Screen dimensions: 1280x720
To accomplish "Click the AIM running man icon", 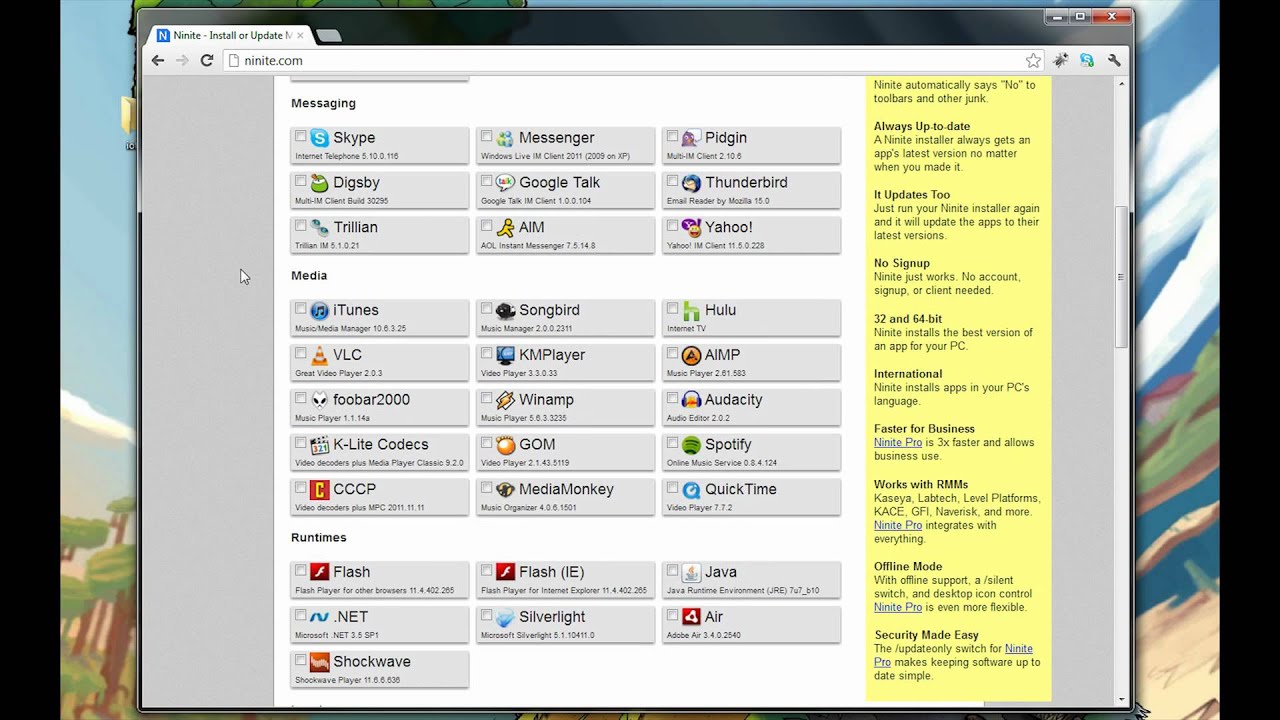I will 505,228.
